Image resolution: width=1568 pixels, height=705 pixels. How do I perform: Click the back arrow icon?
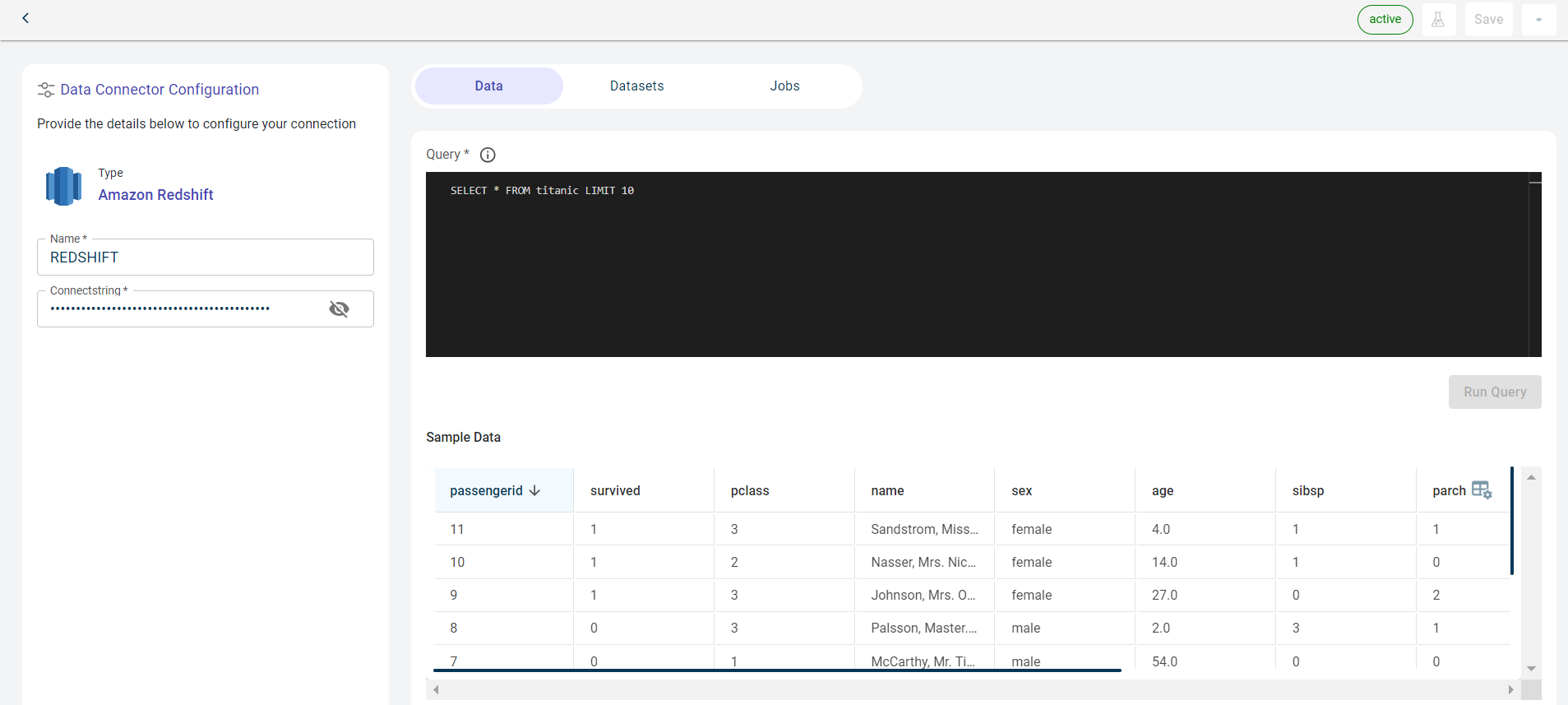pos(25,18)
